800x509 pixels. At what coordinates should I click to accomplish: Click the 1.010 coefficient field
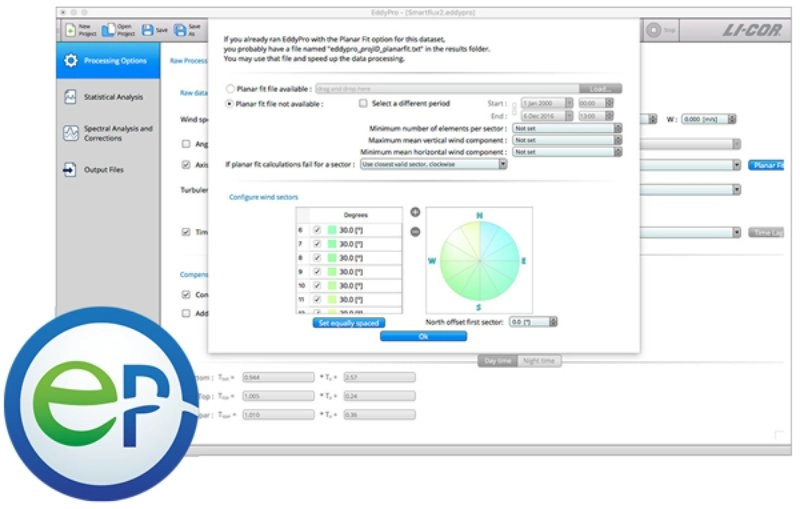click(x=279, y=415)
